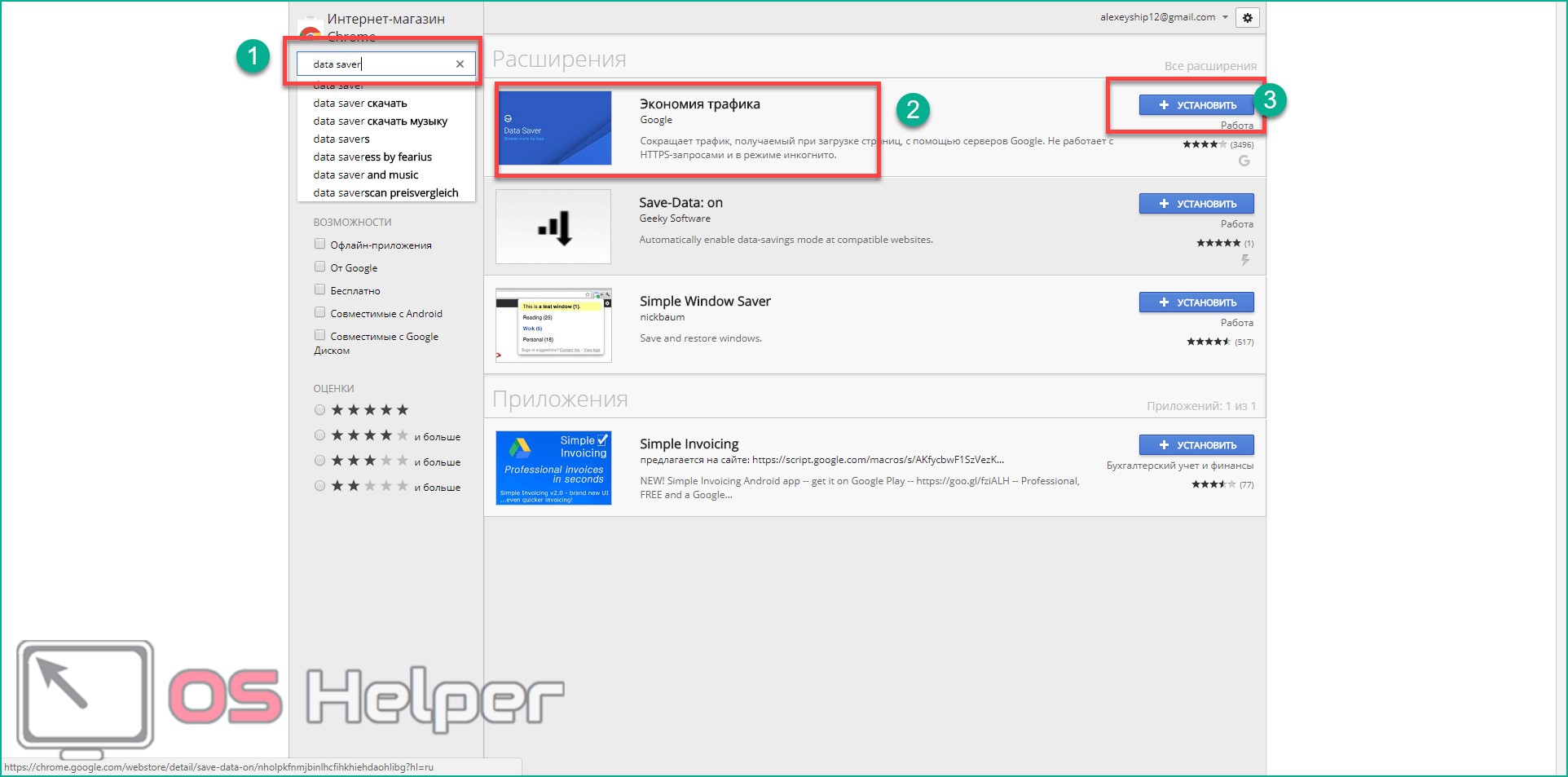Select two stars 'и больше' rating filter
The width and height of the screenshot is (1568, 777).
tap(319, 486)
